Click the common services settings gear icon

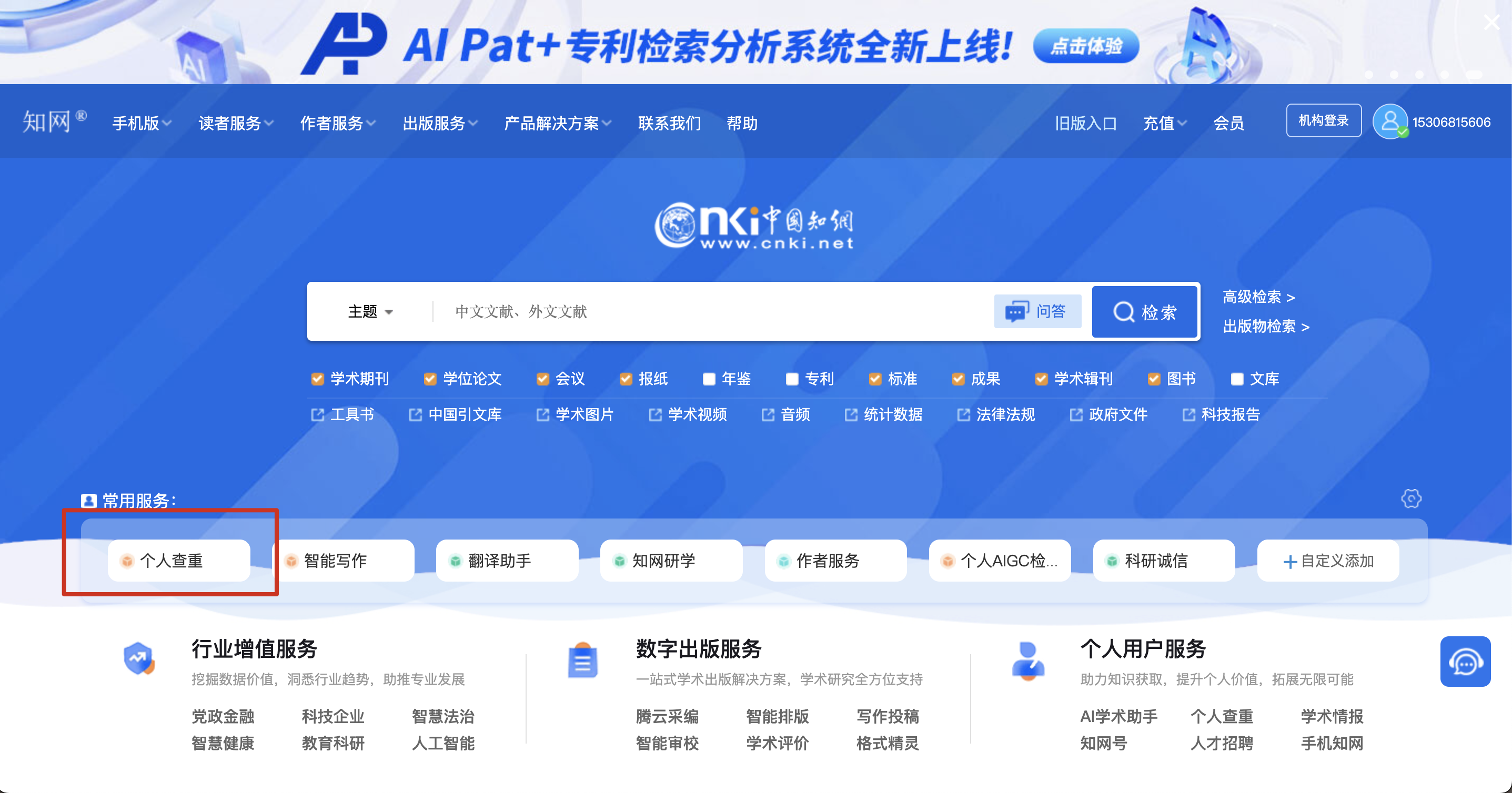[x=1411, y=499]
